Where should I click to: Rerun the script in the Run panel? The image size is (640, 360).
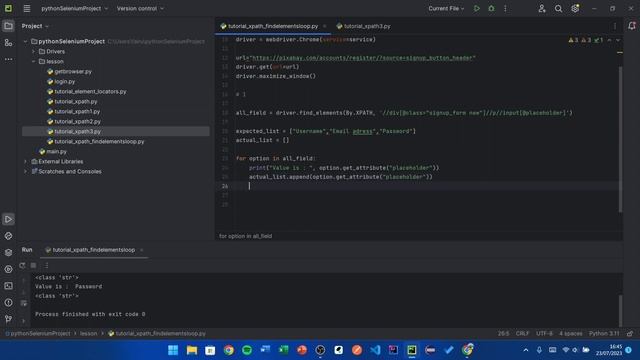point(22,265)
